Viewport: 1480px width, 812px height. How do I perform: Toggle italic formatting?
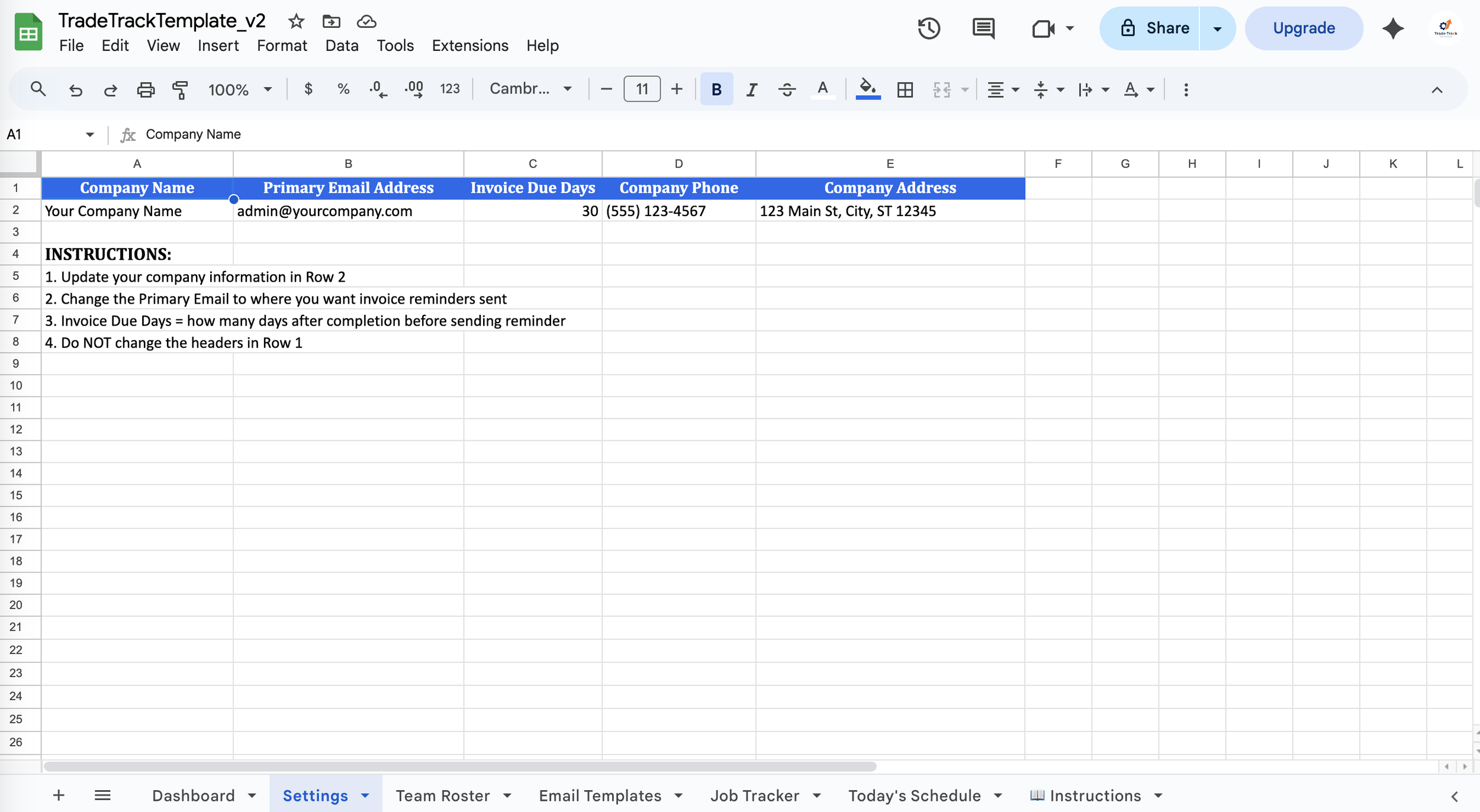(x=751, y=89)
